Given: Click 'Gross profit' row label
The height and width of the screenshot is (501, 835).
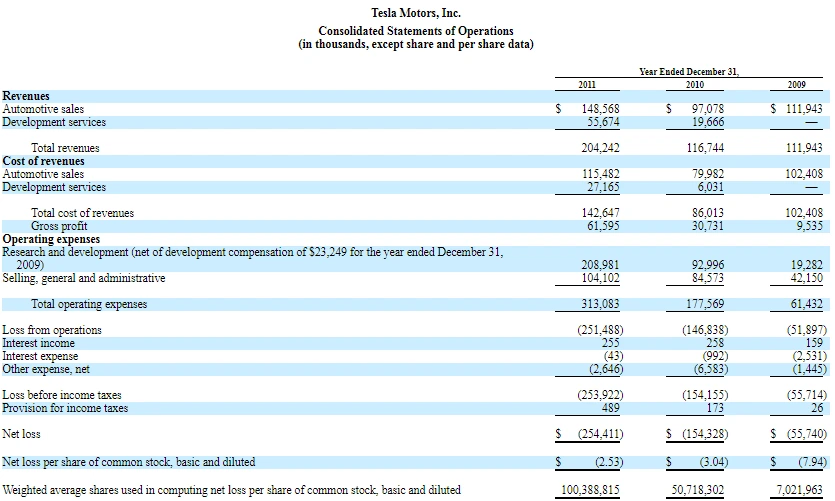Looking at the screenshot, I should pyautogui.click(x=59, y=226).
